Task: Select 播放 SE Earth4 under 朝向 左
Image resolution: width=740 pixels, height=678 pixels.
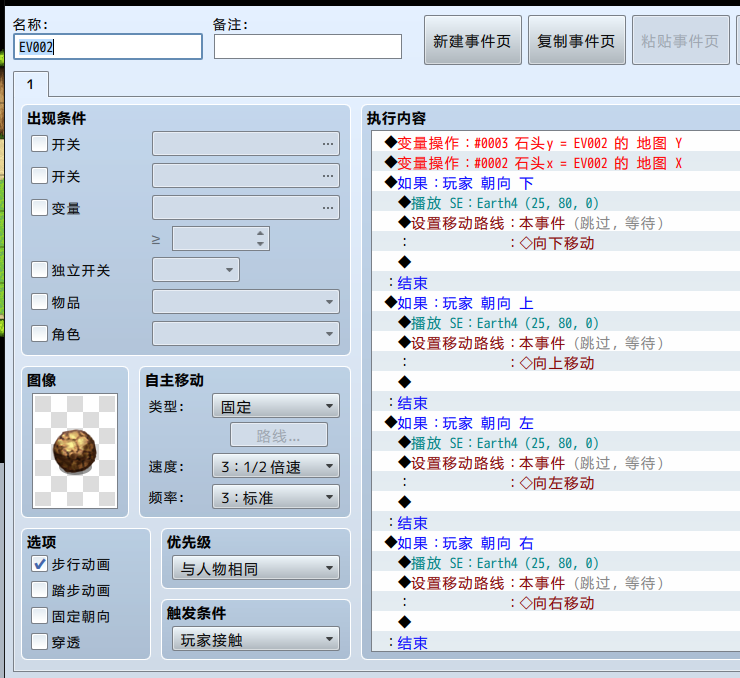Action: point(555,443)
